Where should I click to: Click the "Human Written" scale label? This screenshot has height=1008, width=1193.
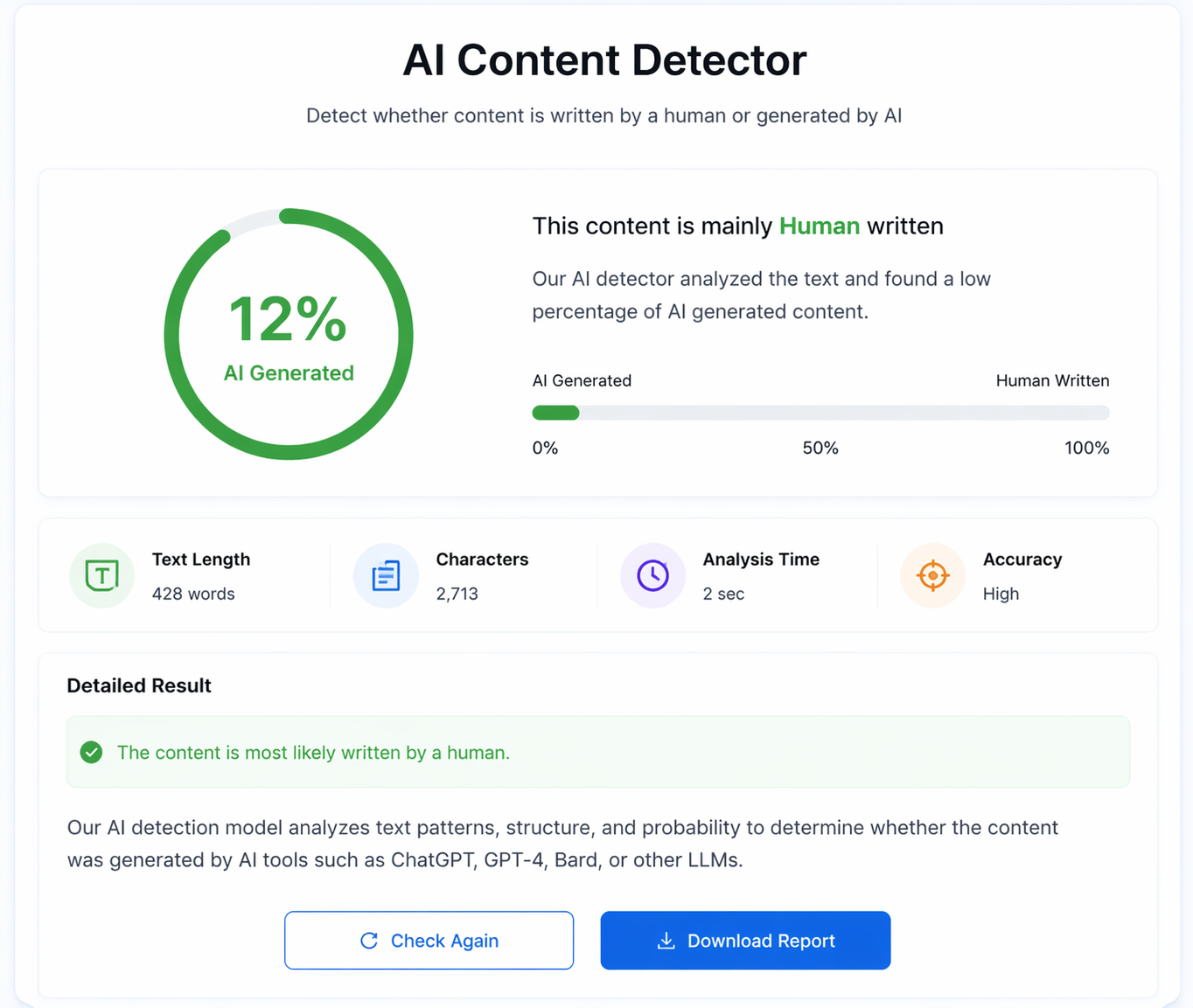[x=1052, y=381]
